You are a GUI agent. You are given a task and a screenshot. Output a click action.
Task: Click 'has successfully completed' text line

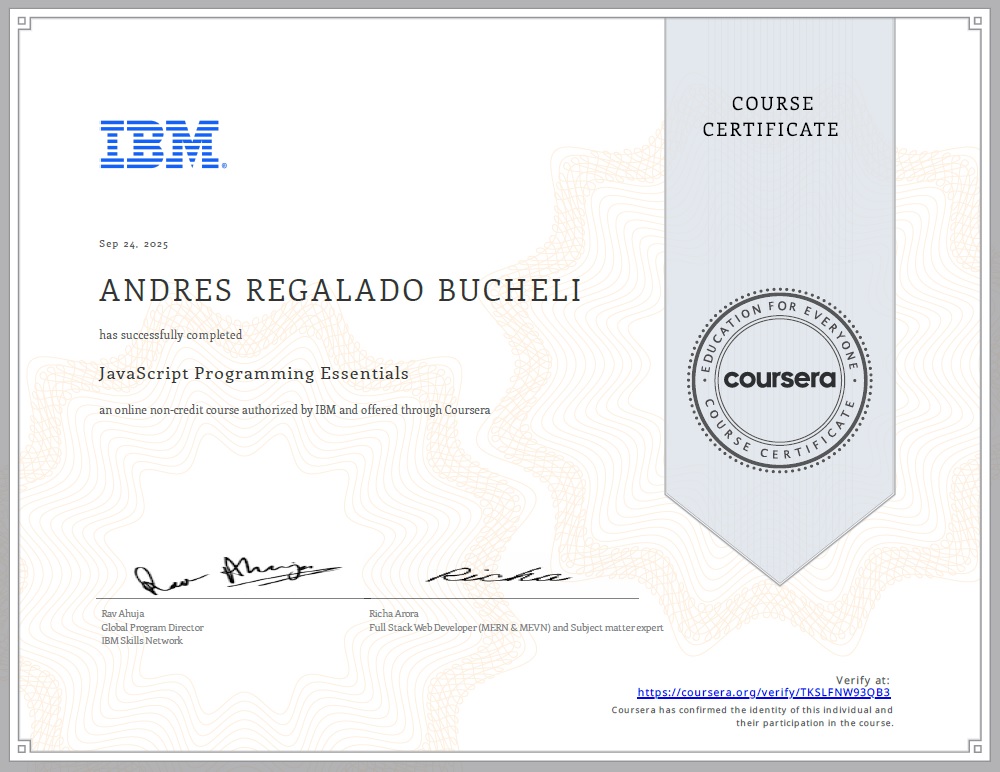click(169, 336)
